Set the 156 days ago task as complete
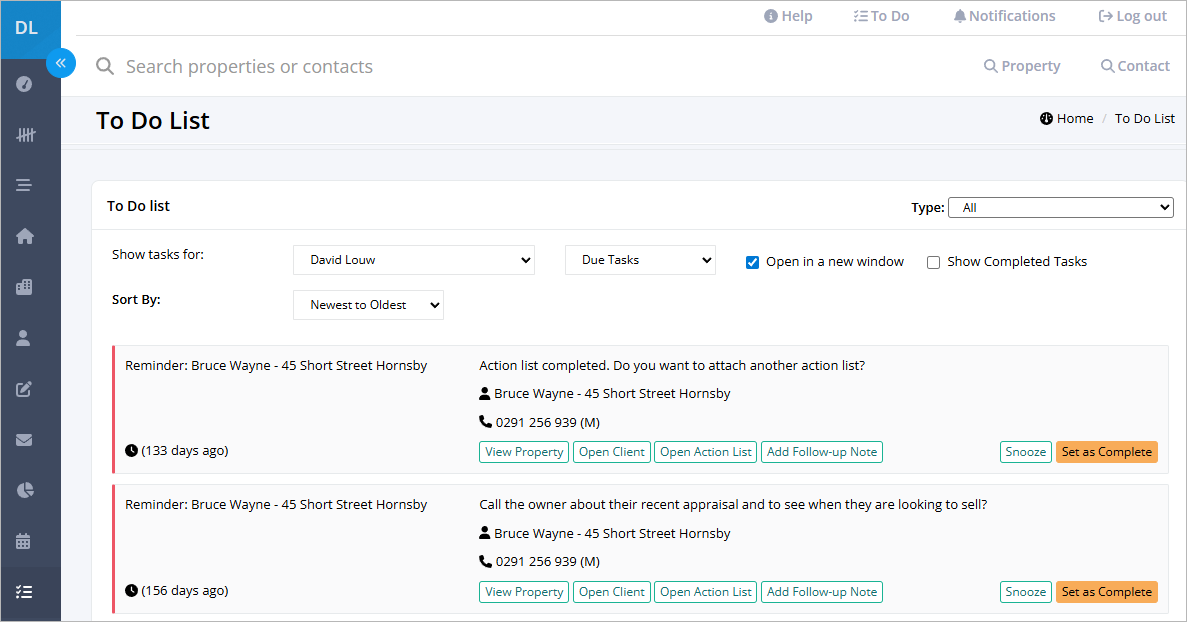1187x622 pixels. (x=1107, y=592)
